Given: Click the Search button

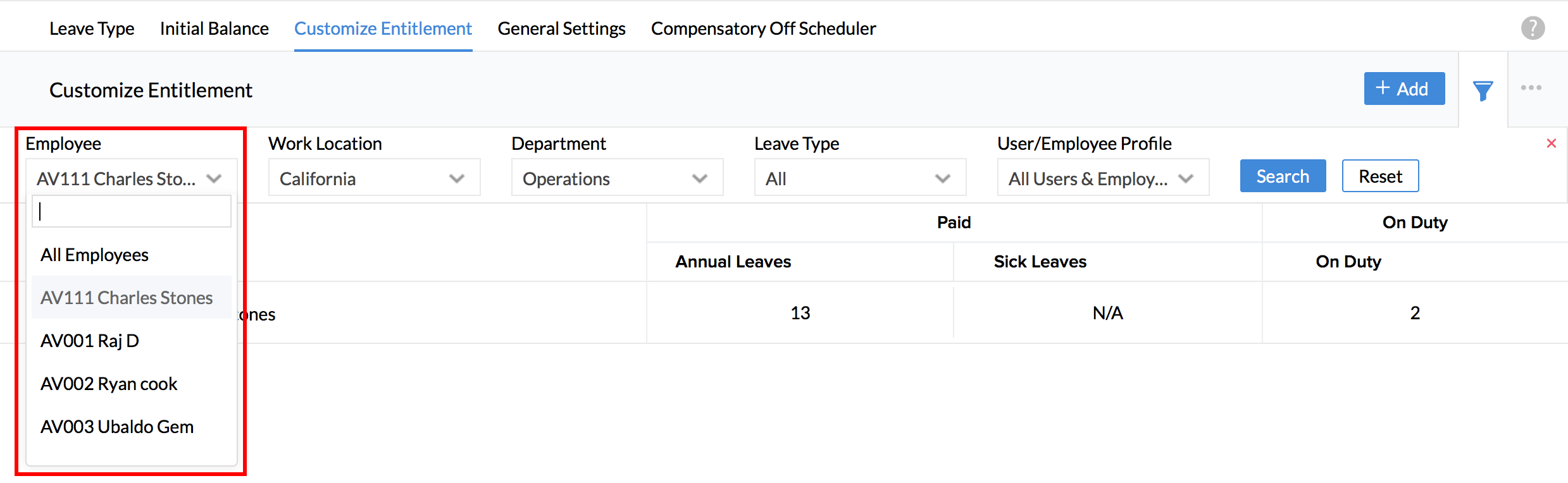Looking at the screenshot, I should tap(1282, 176).
